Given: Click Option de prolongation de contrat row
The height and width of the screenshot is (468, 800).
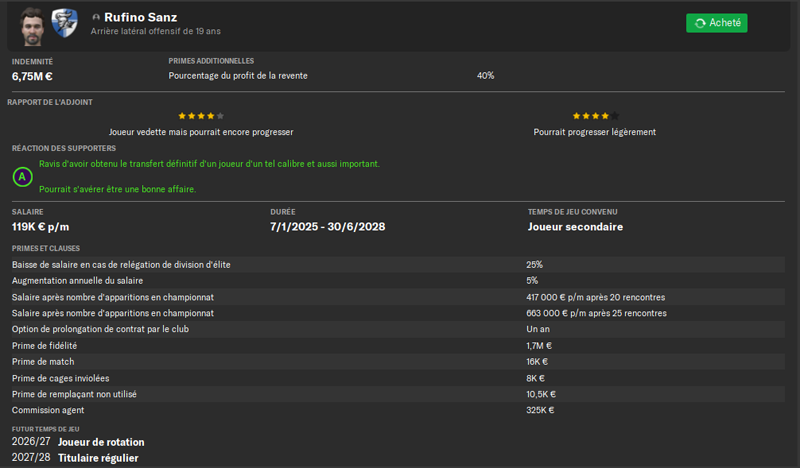Looking at the screenshot, I should coord(398,329).
